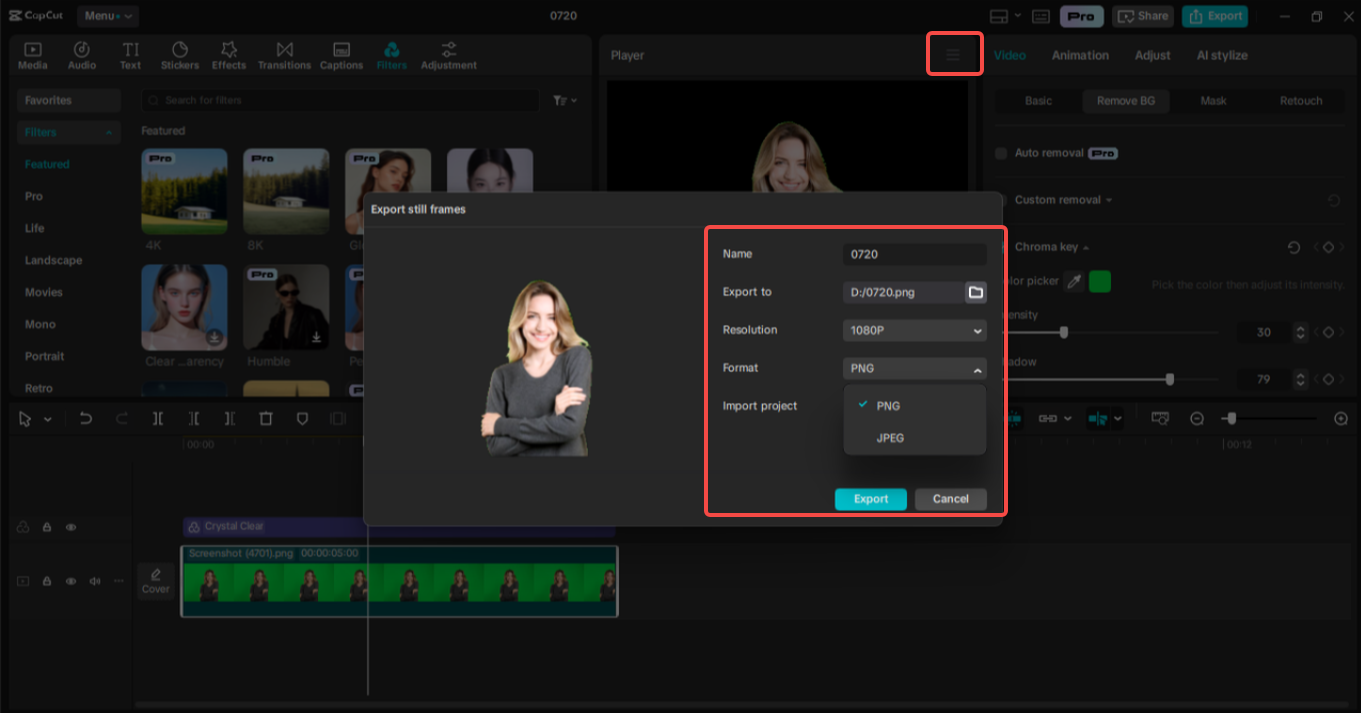Toggle visibility of the Crystal Clear track
This screenshot has width=1361, height=713.
pyautogui.click(x=70, y=527)
